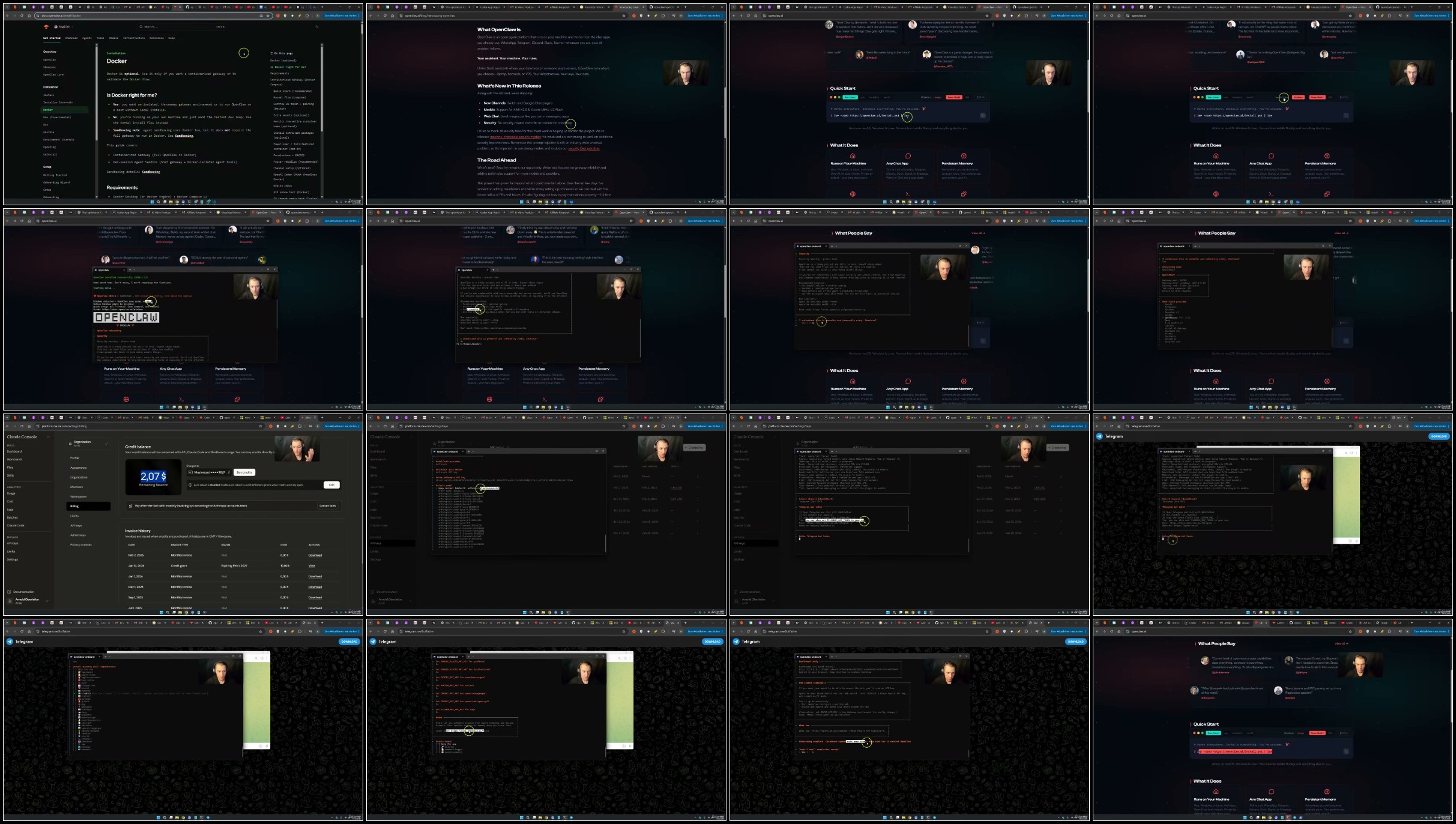Image resolution: width=1456 pixels, height=824 pixels.
Task: Open Models tab on Docker docs page
Action: tap(113, 38)
